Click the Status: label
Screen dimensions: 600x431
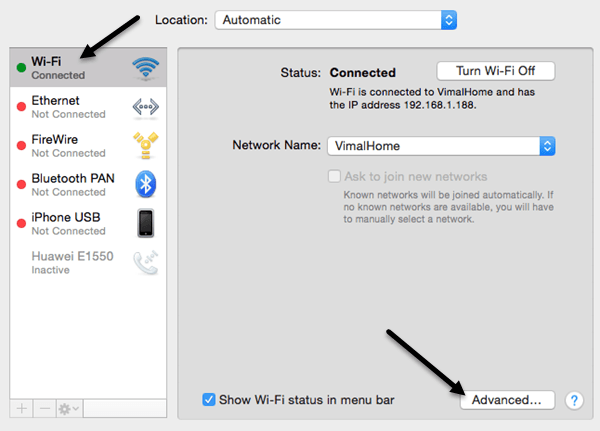tap(300, 73)
